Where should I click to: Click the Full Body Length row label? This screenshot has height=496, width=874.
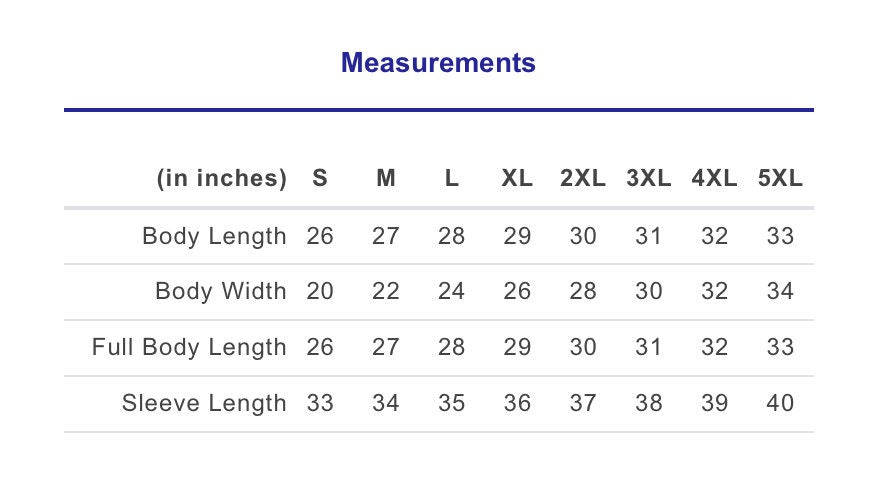[189, 348]
